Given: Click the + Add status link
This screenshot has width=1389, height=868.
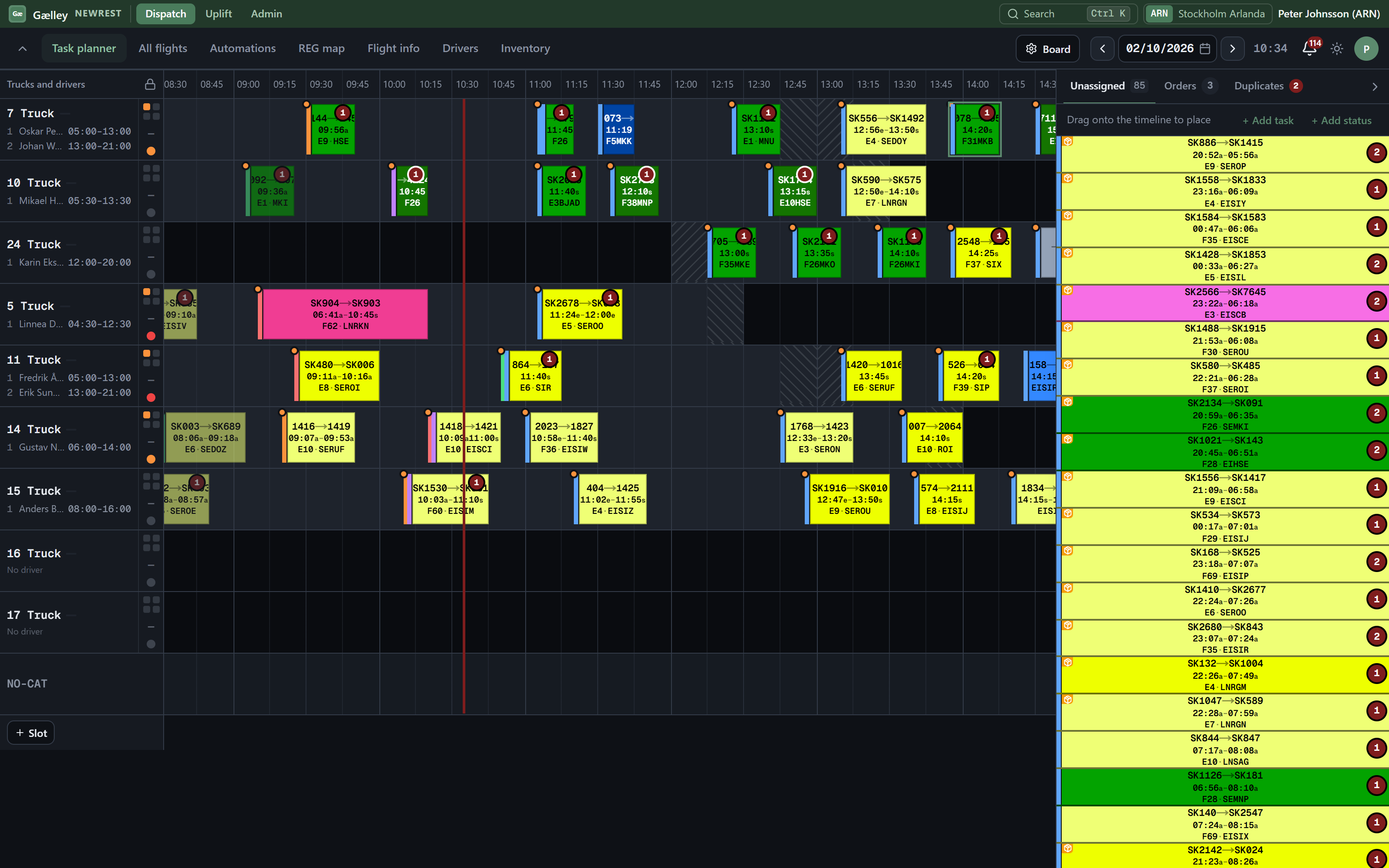Looking at the screenshot, I should 1341,121.
